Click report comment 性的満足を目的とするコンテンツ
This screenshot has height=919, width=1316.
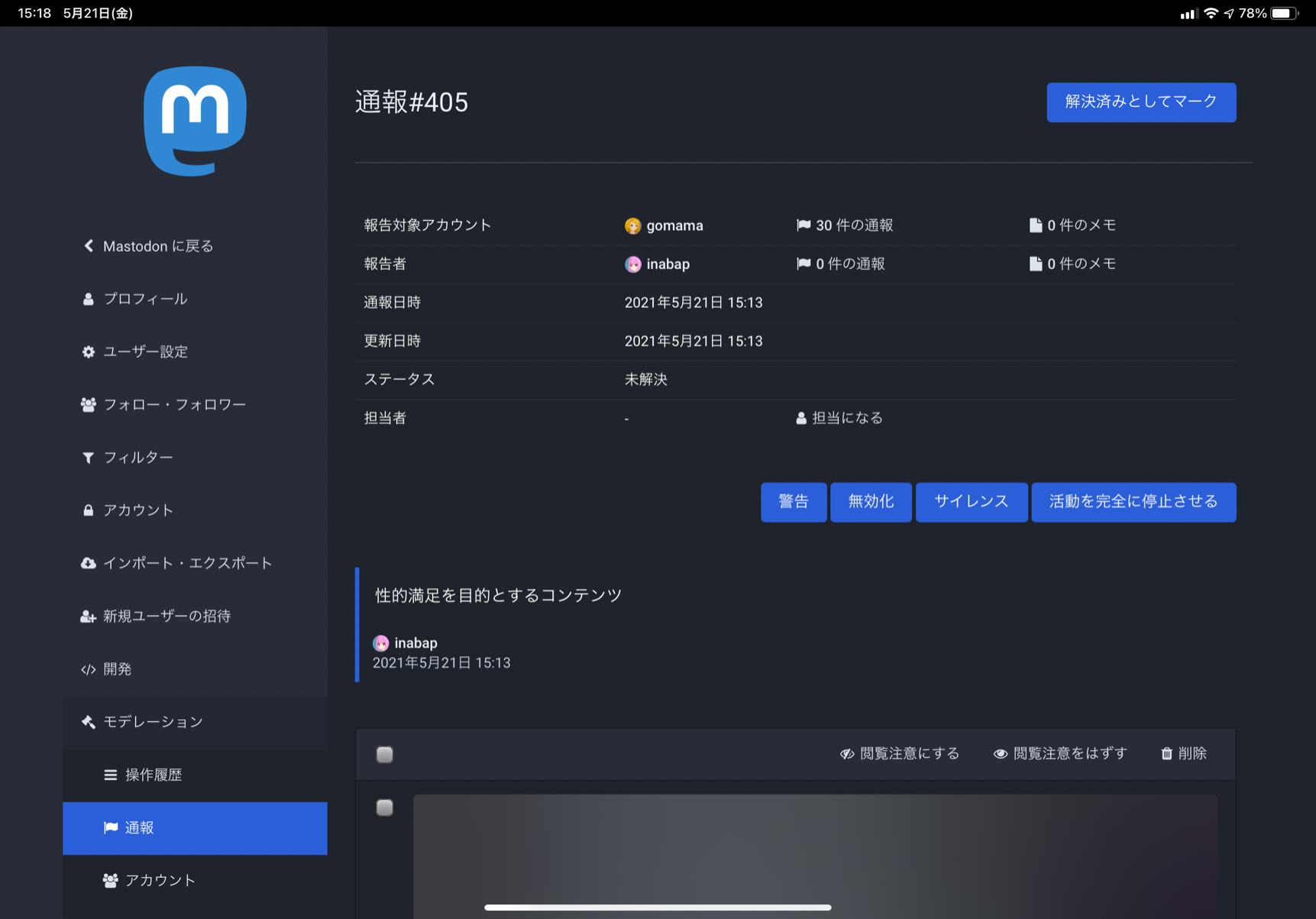(x=499, y=595)
